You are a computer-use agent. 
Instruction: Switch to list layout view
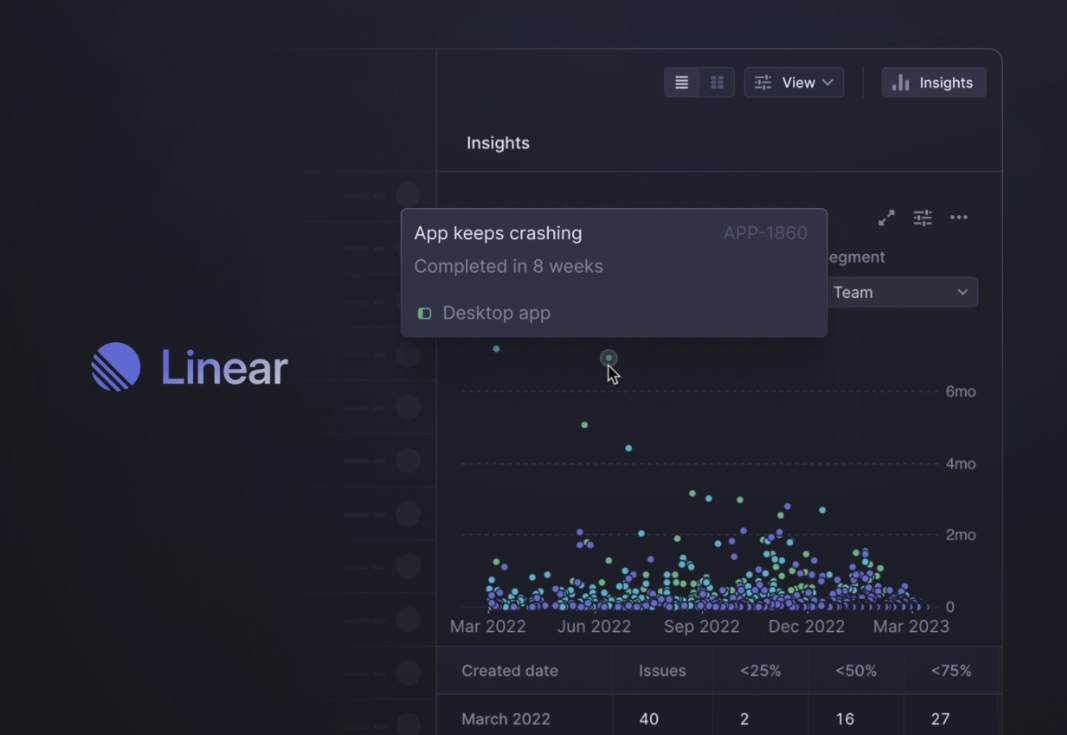[x=681, y=82]
